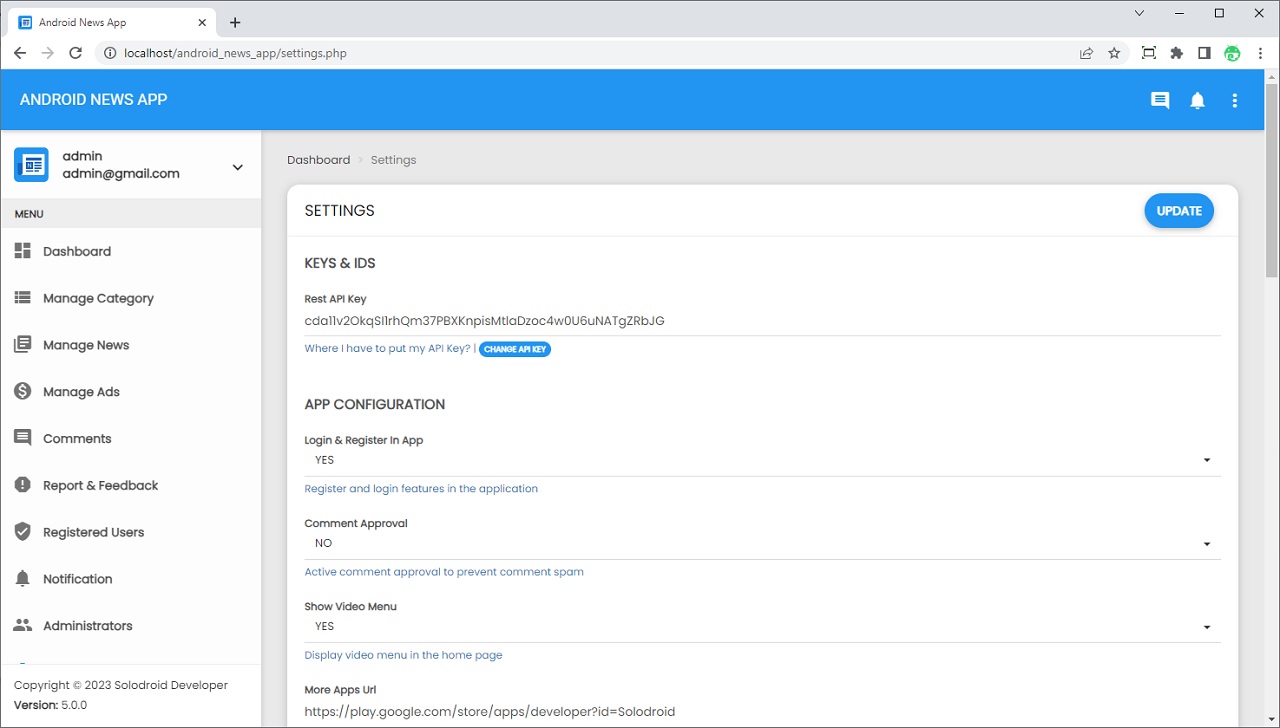Click the notification bell in header
This screenshot has height=728, width=1280.
point(1197,100)
